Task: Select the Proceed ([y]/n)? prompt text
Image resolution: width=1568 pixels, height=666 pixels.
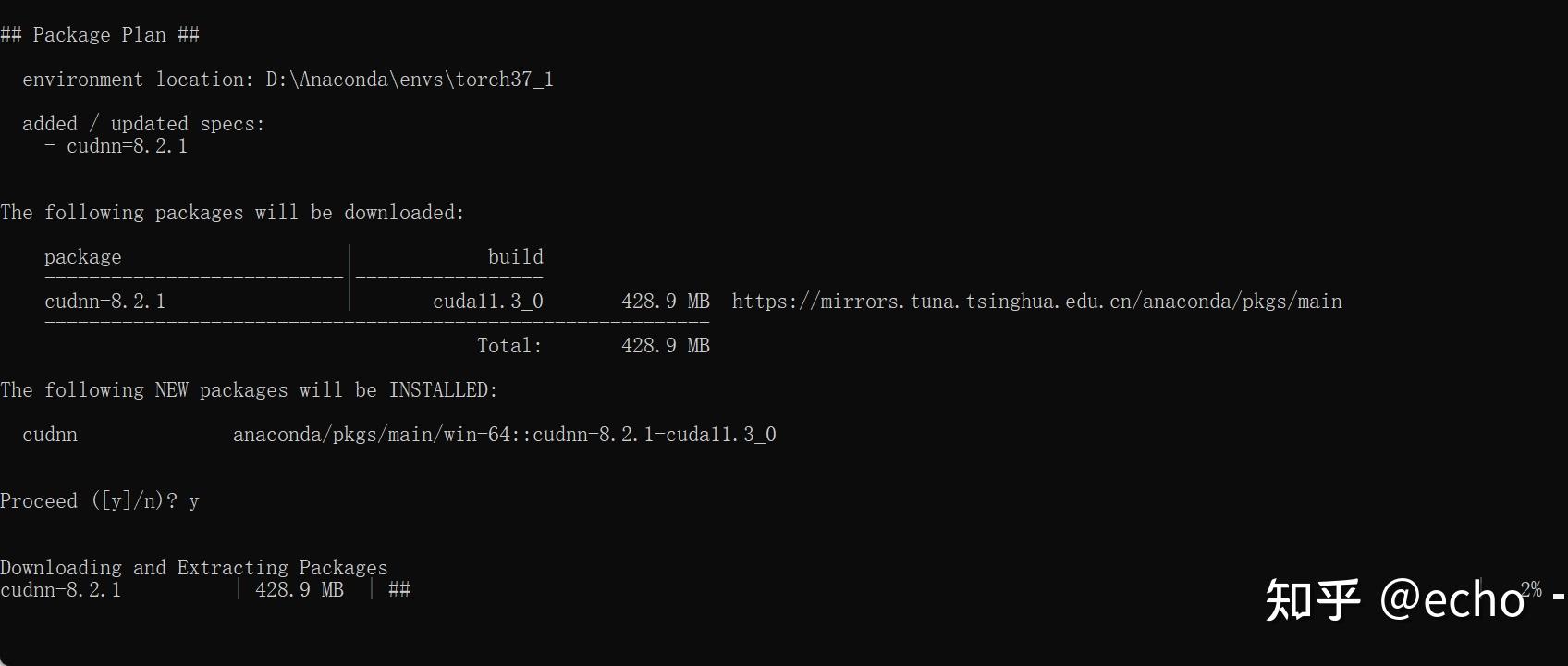Action: point(89,501)
